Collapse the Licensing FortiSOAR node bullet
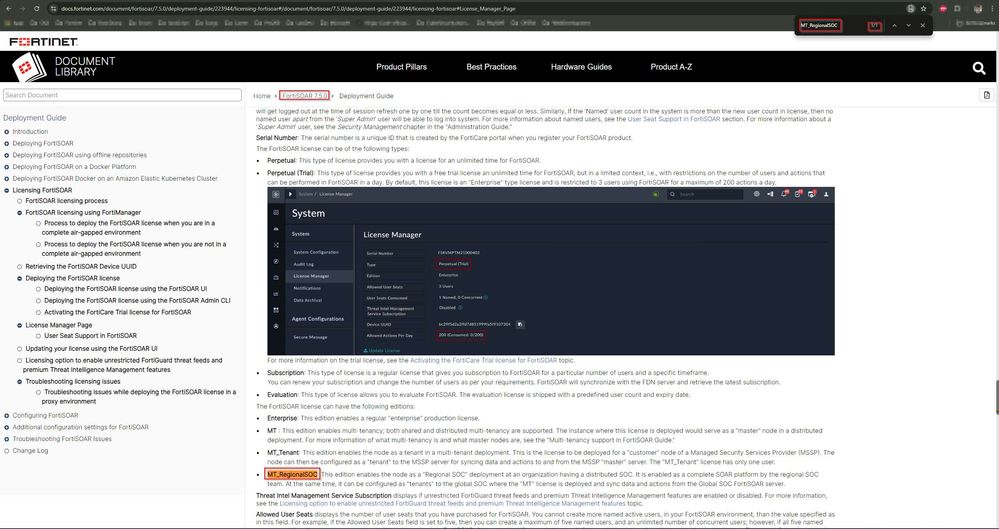 pos(6,190)
